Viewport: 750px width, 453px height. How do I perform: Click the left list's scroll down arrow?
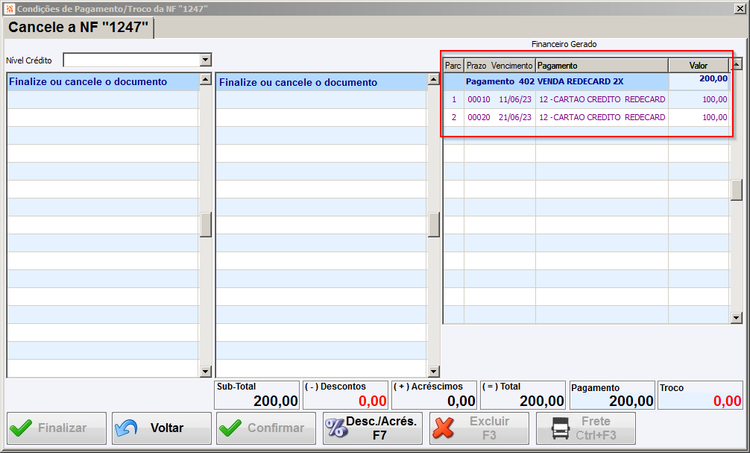tap(206, 371)
